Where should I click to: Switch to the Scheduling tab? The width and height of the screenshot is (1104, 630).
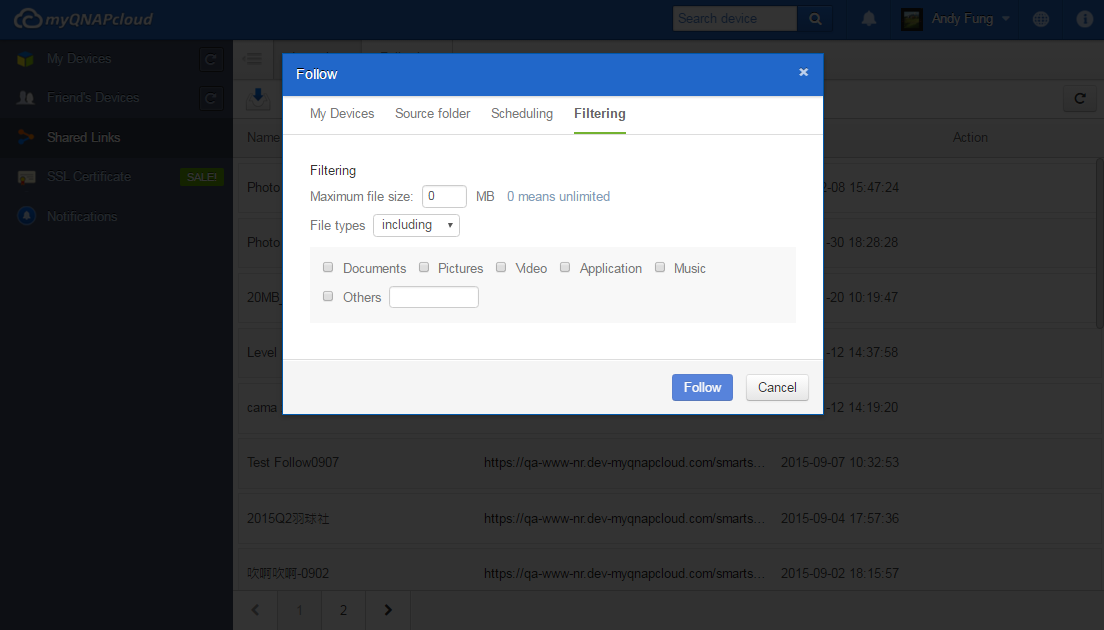click(x=521, y=114)
